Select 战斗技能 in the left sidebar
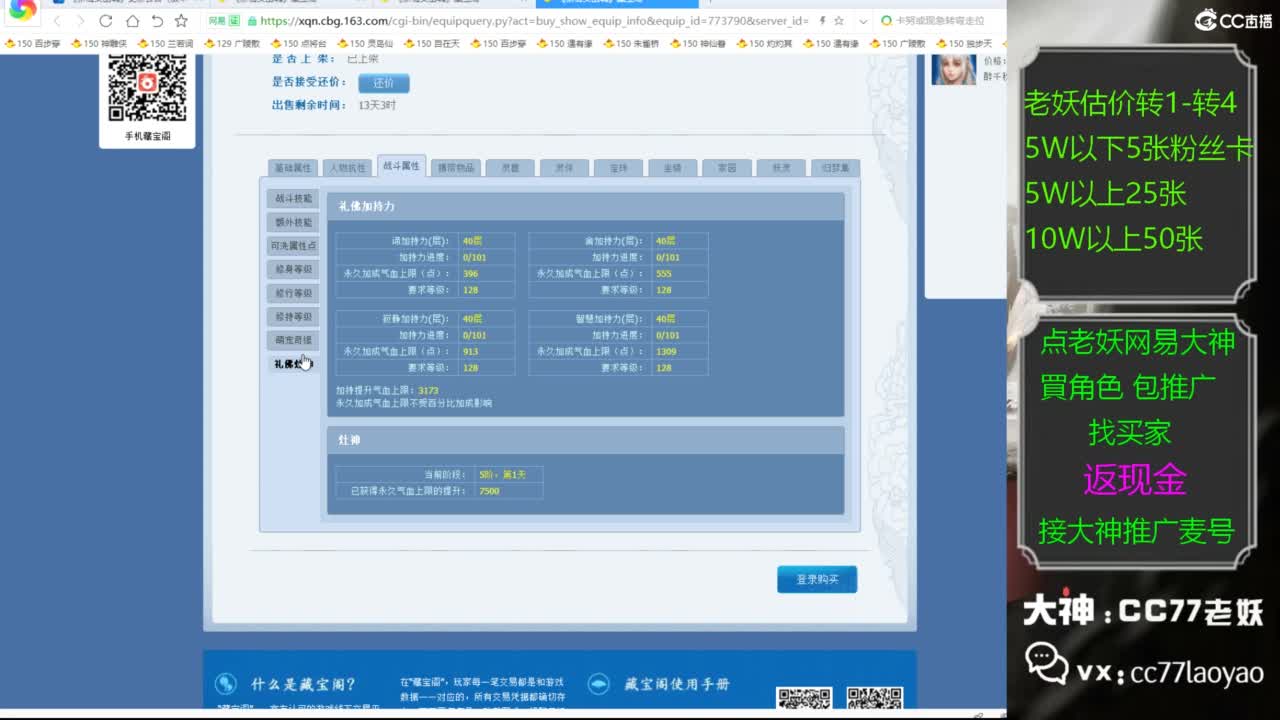Viewport: 1280px width, 720px height. point(292,198)
